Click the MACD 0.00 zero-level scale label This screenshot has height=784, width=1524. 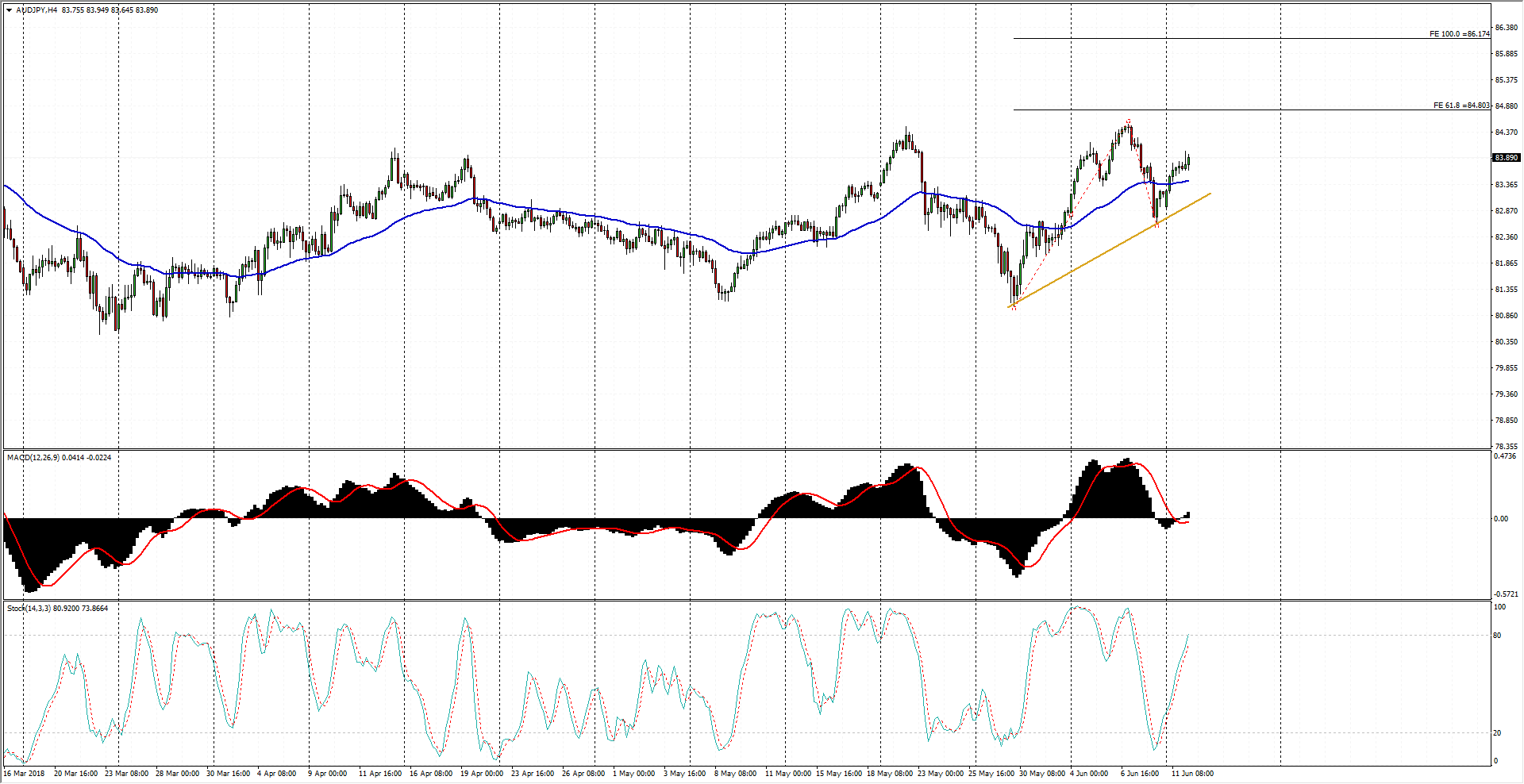point(1500,519)
